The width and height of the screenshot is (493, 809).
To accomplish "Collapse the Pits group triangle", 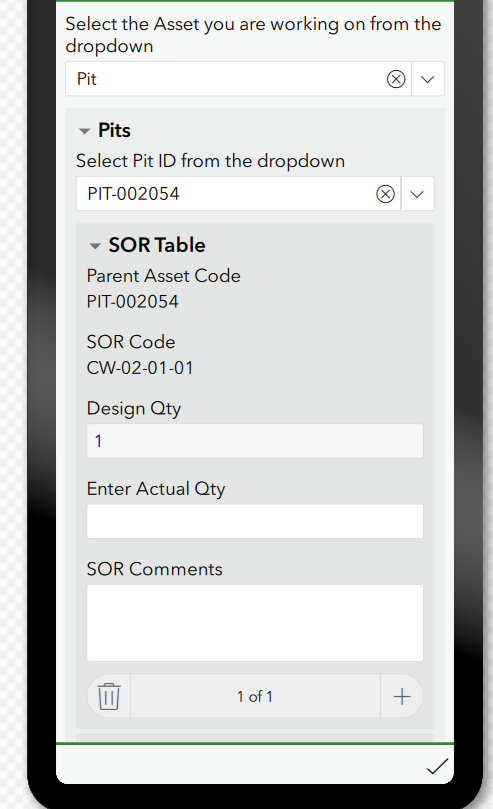I will point(84,131).
